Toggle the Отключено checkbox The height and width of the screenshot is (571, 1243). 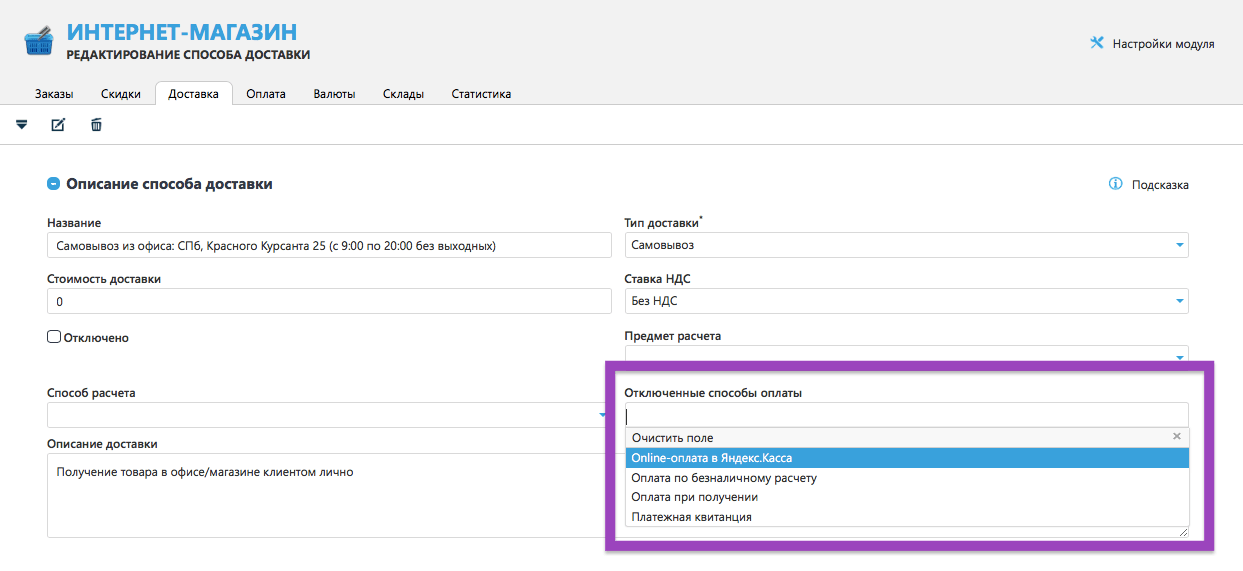coord(54,337)
